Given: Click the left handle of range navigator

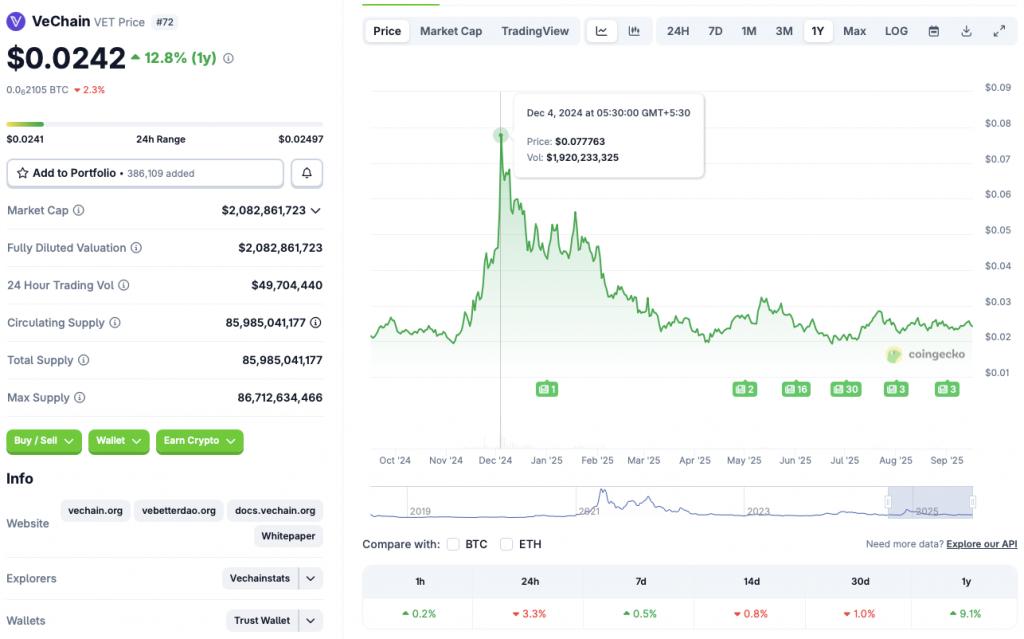Looking at the screenshot, I should (x=888, y=501).
